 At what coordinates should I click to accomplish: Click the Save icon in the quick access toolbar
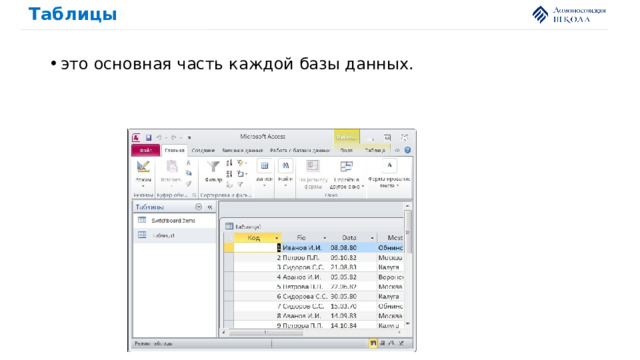point(149,138)
